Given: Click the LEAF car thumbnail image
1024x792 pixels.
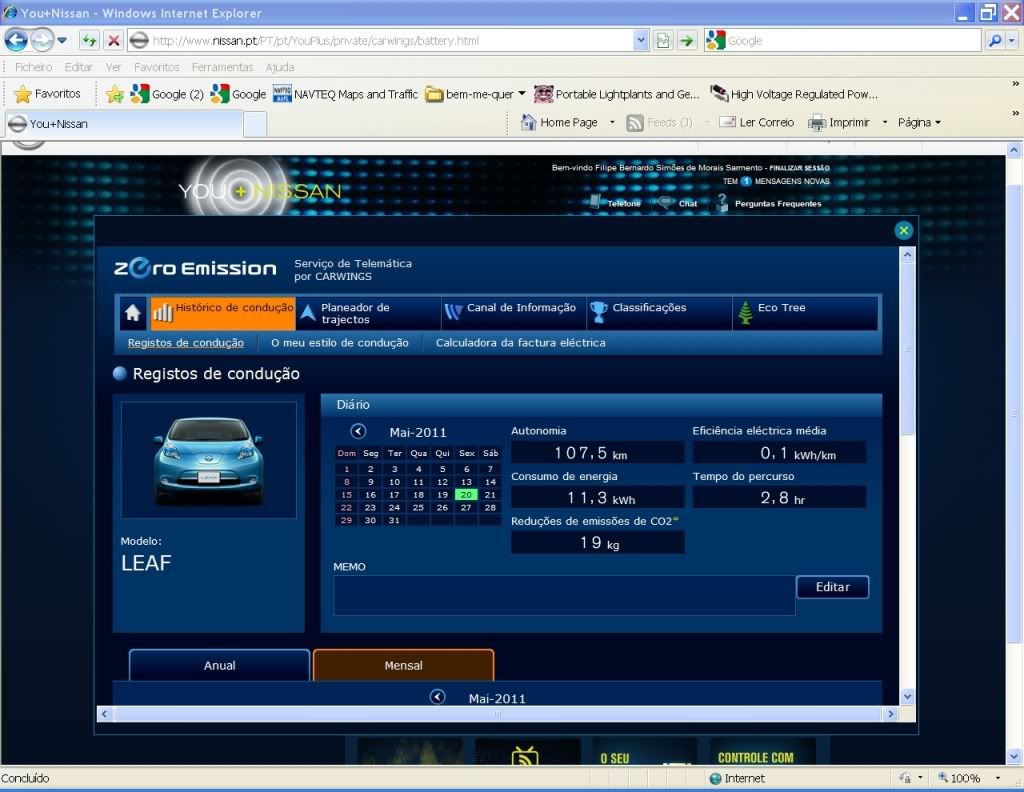Looking at the screenshot, I should coord(209,460).
